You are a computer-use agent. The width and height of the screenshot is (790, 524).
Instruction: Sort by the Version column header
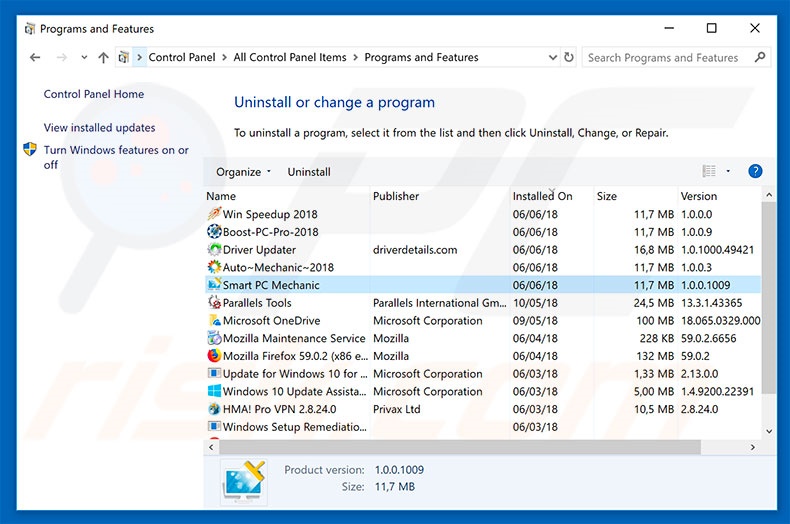(719, 196)
